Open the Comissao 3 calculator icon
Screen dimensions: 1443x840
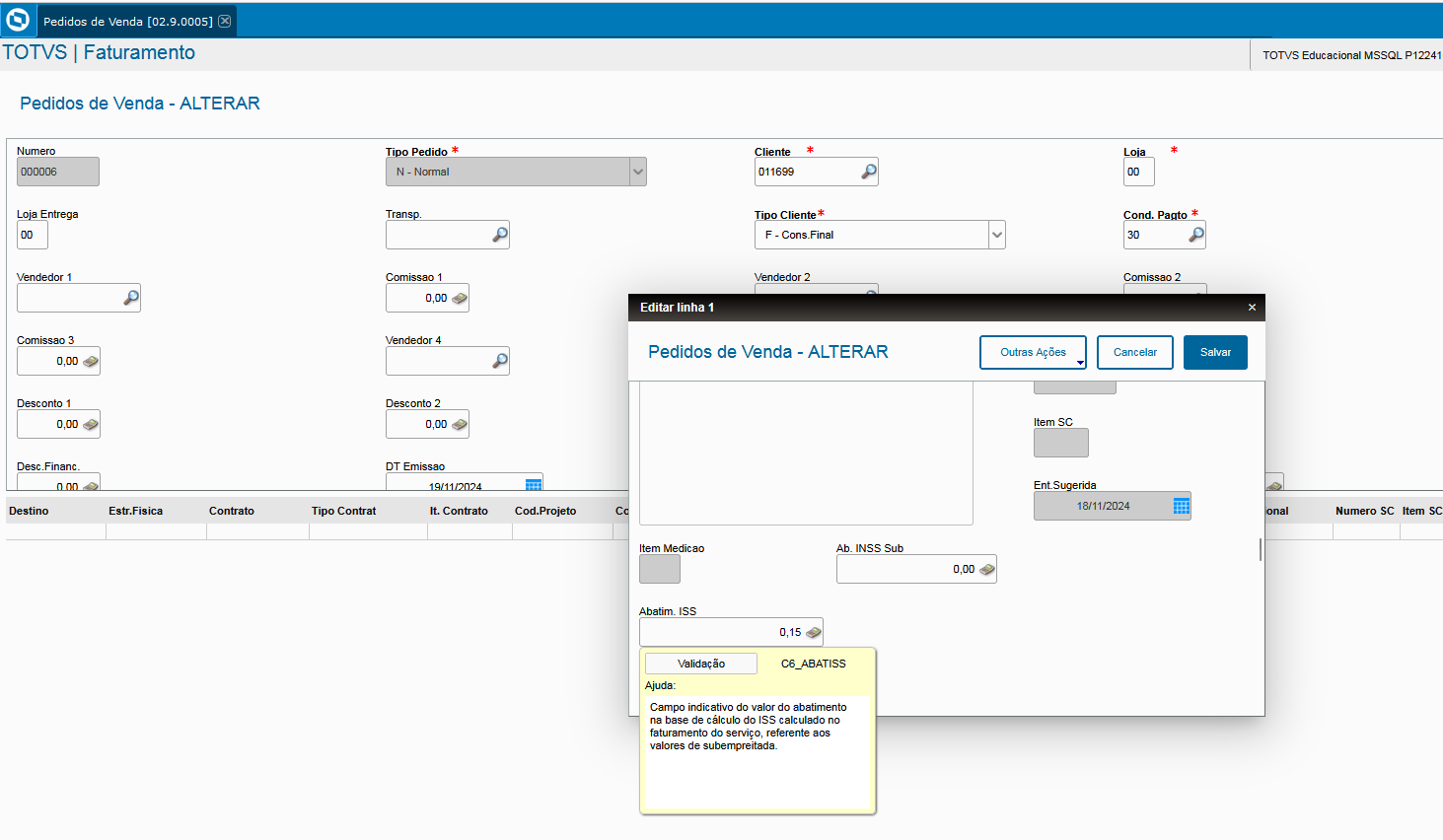90,361
